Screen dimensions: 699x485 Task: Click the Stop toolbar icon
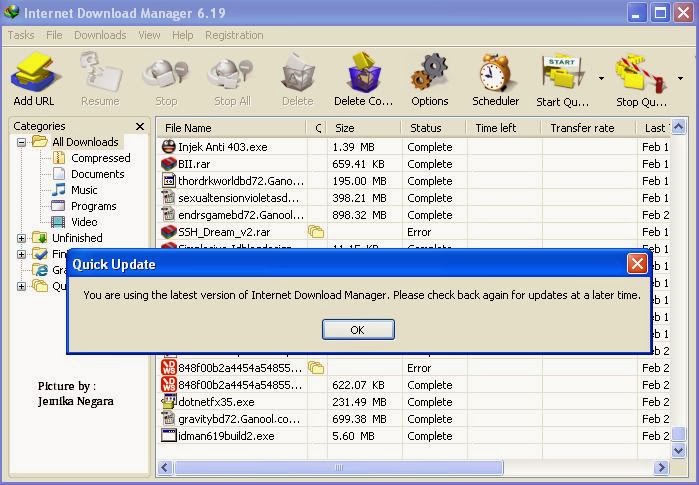coord(166,74)
